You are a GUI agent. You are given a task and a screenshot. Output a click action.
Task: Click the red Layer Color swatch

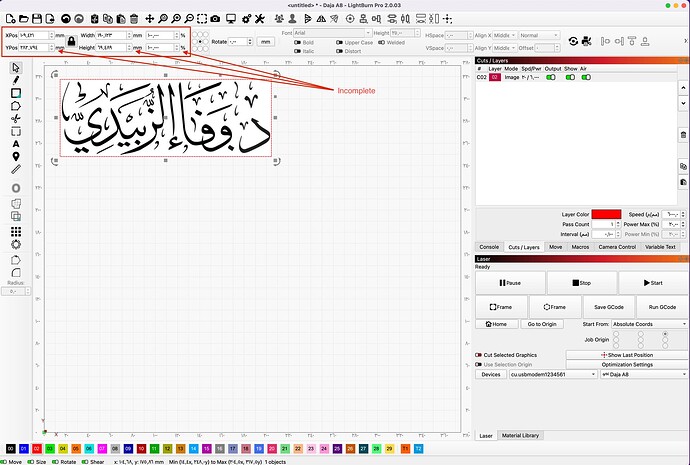click(x=606, y=214)
